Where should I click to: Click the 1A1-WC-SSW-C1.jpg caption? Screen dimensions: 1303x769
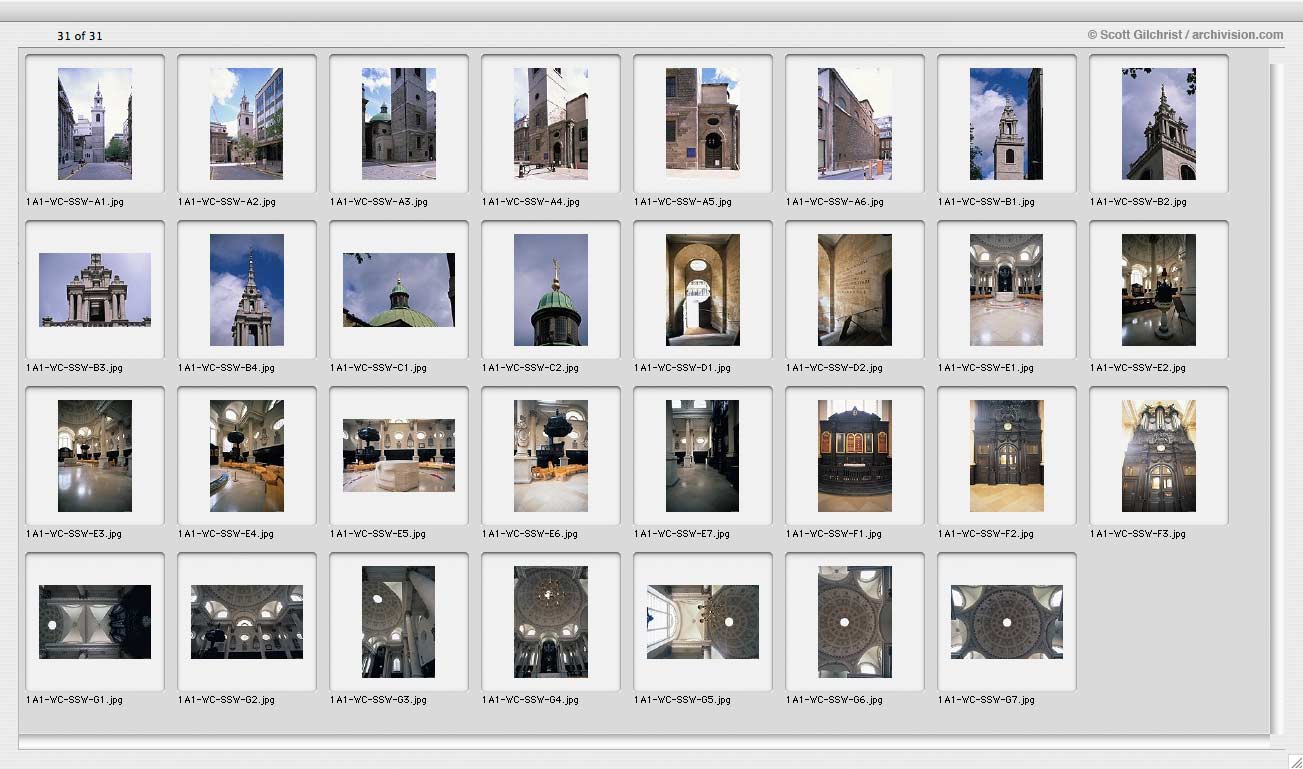click(x=379, y=368)
